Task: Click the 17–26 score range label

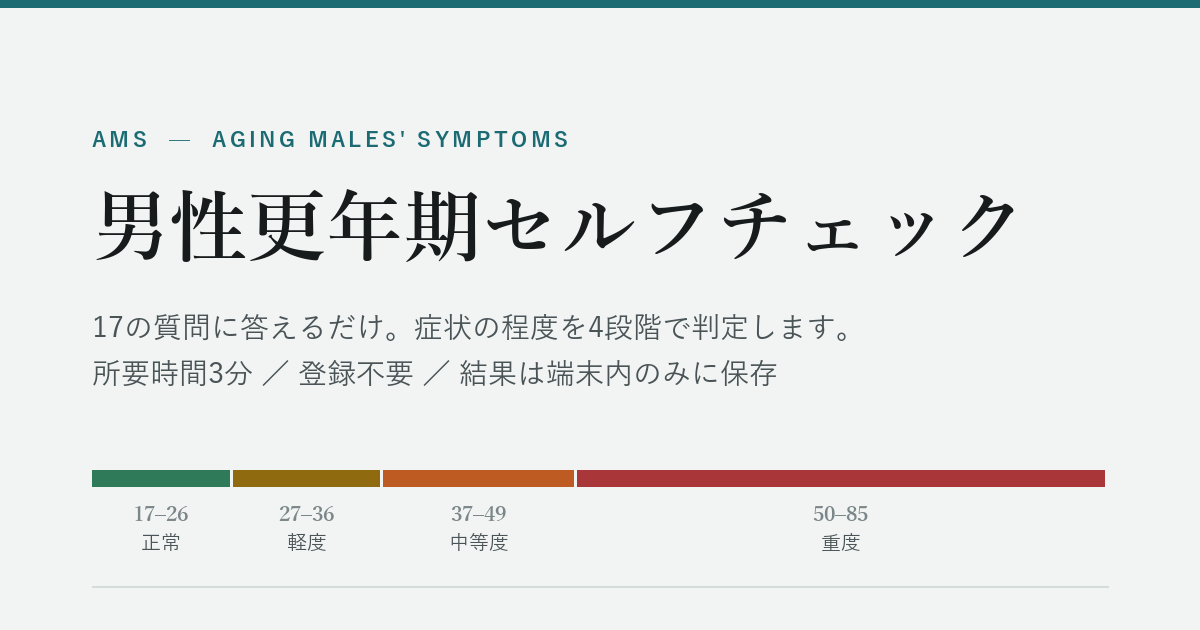Action: (161, 514)
